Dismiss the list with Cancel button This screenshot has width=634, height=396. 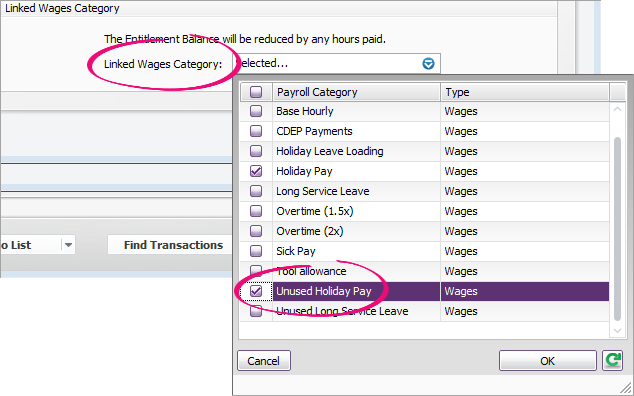click(x=264, y=360)
